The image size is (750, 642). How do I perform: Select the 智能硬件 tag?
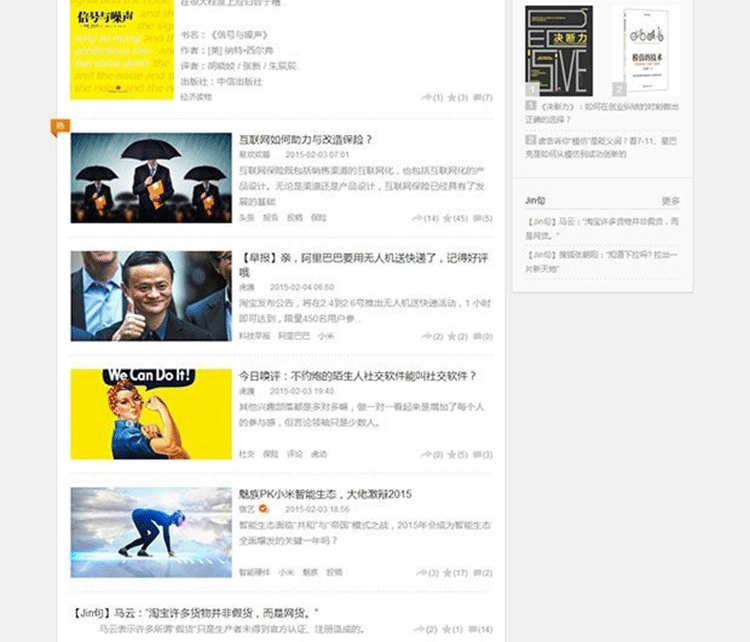tap(254, 572)
